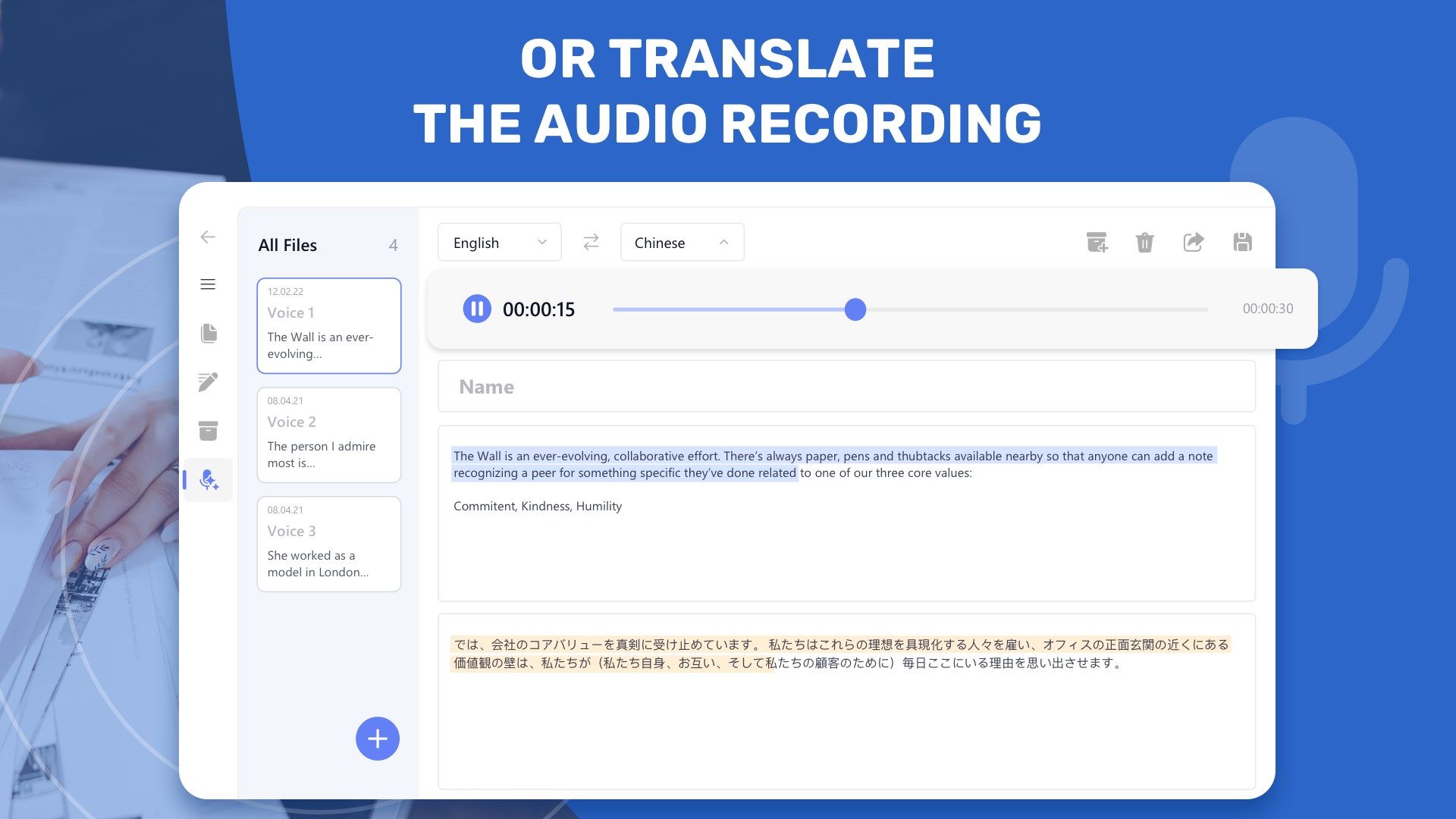
Task: Open the English source language dropdown
Action: pyautogui.click(x=500, y=243)
